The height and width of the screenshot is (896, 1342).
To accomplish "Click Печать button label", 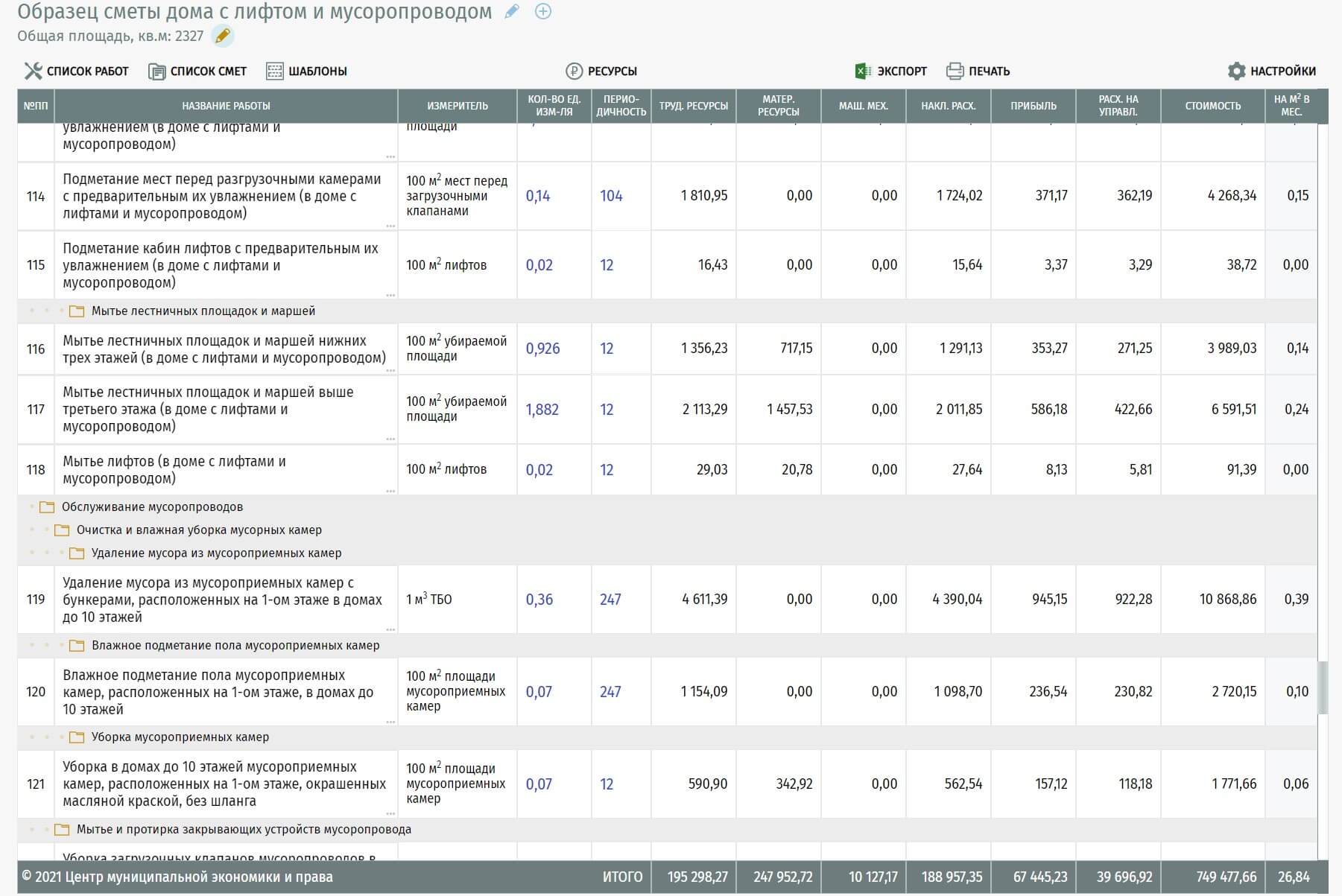I will [x=989, y=72].
